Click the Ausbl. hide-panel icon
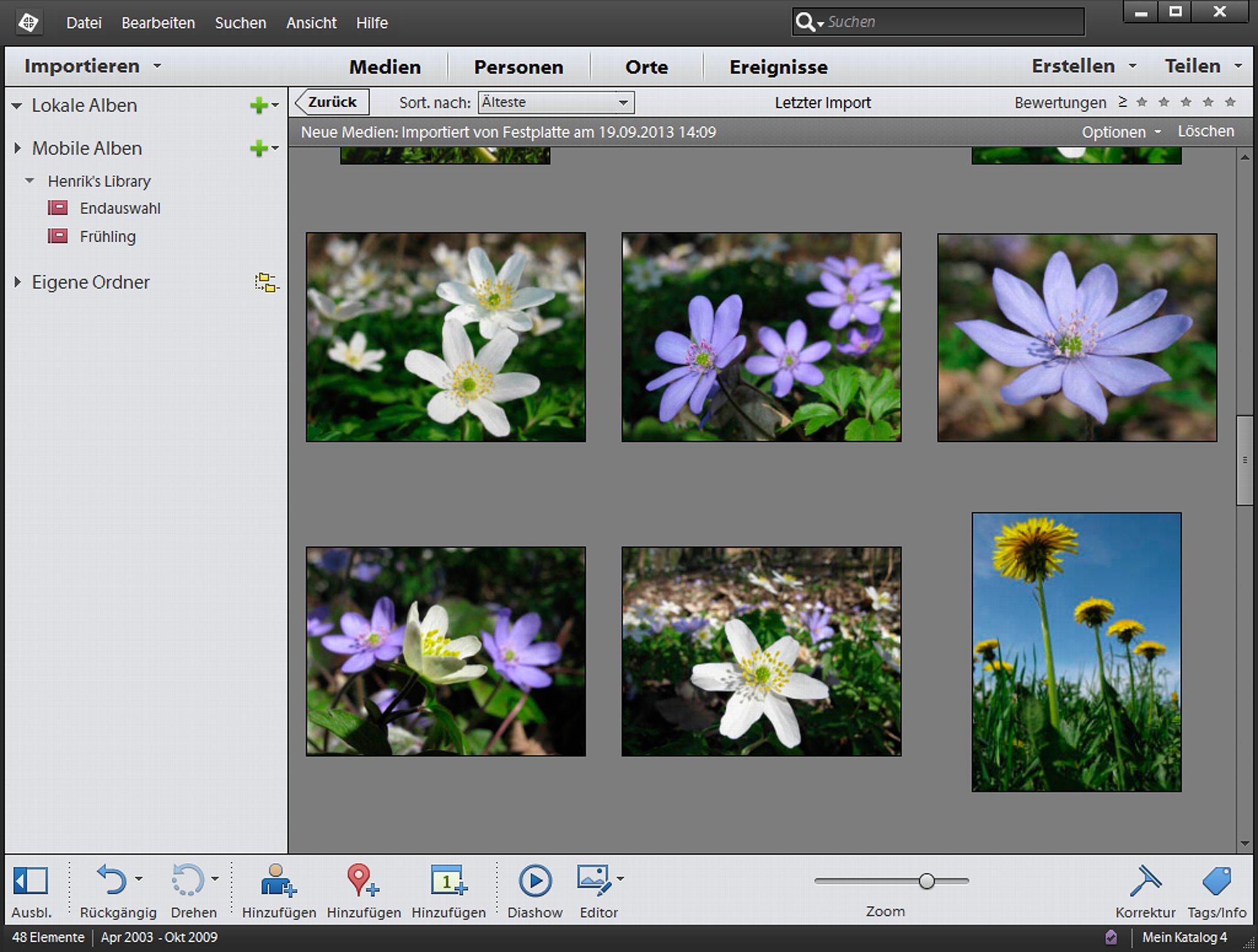Screen dimensions: 1258x952 click(30, 880)
